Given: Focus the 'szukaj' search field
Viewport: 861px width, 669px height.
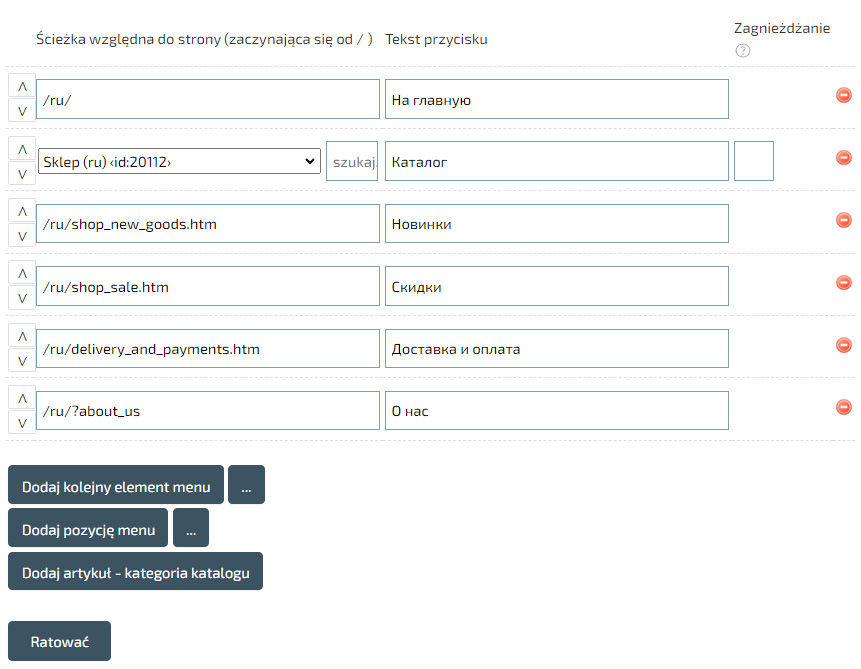Looking at the screenshot, I should (352, 161).
